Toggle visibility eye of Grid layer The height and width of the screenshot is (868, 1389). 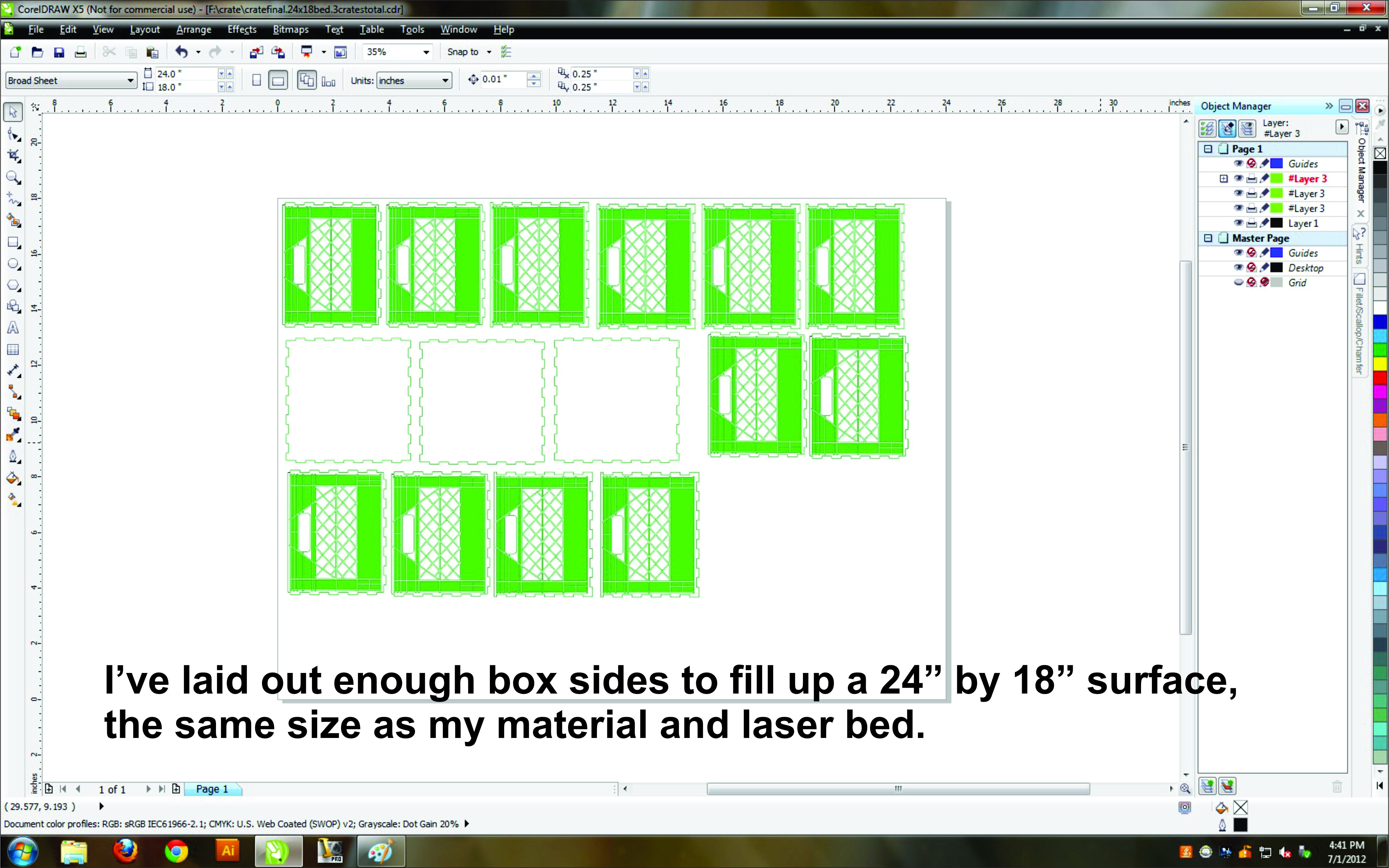1239,283
